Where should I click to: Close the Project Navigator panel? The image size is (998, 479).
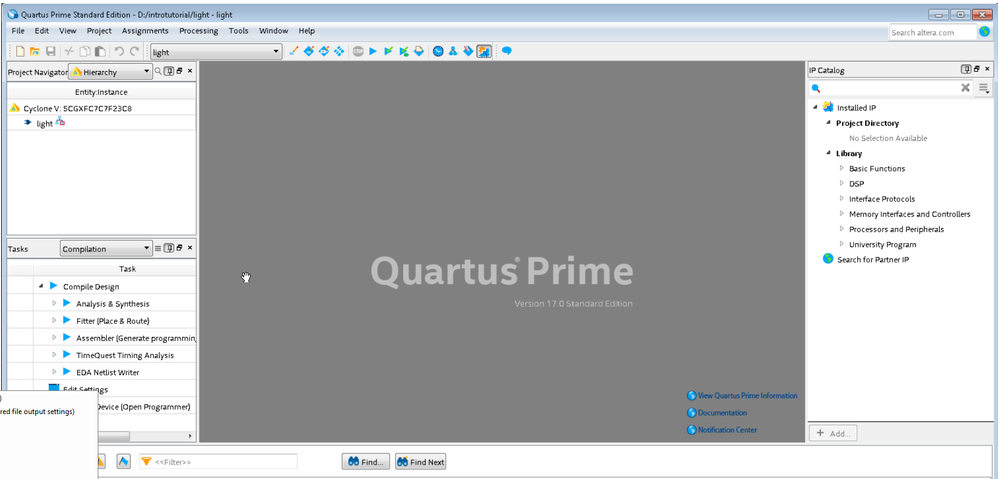pos(190,71)
